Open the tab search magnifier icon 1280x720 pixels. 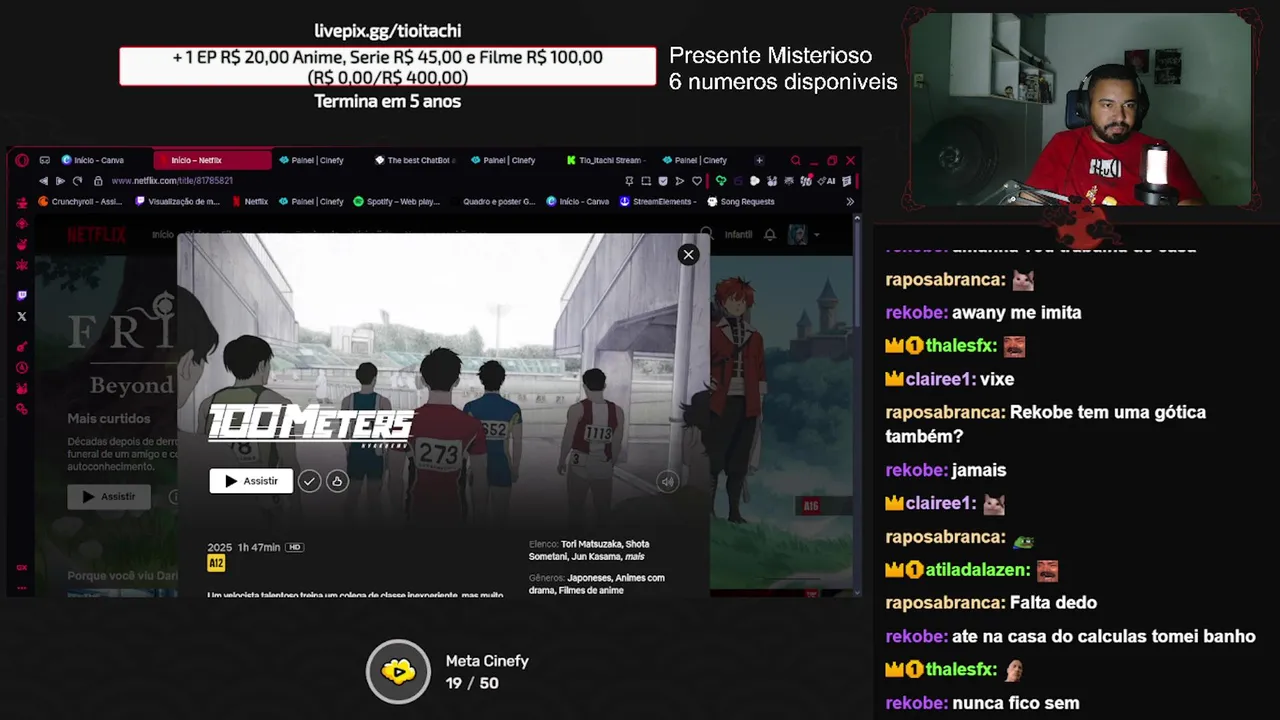[x=796, y=160]
